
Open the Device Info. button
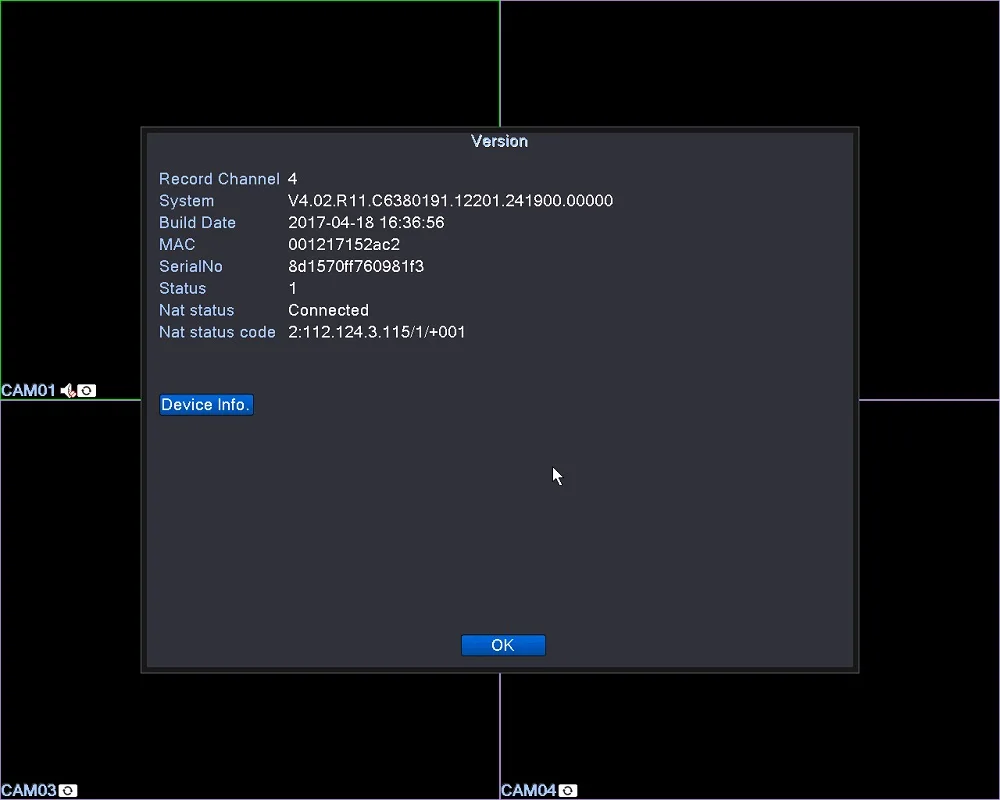tap(206, 404)
